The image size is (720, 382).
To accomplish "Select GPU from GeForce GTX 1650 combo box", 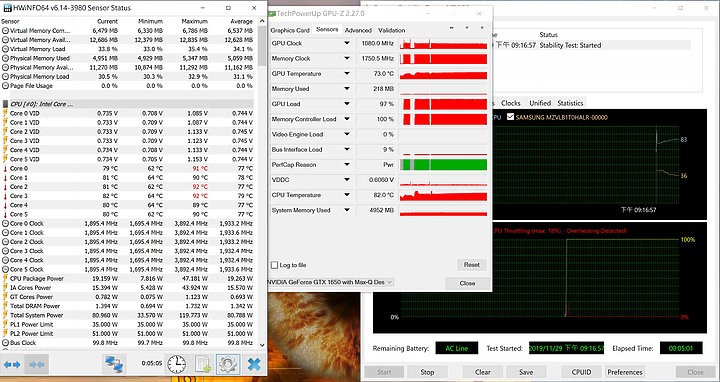I will [330, 282].
